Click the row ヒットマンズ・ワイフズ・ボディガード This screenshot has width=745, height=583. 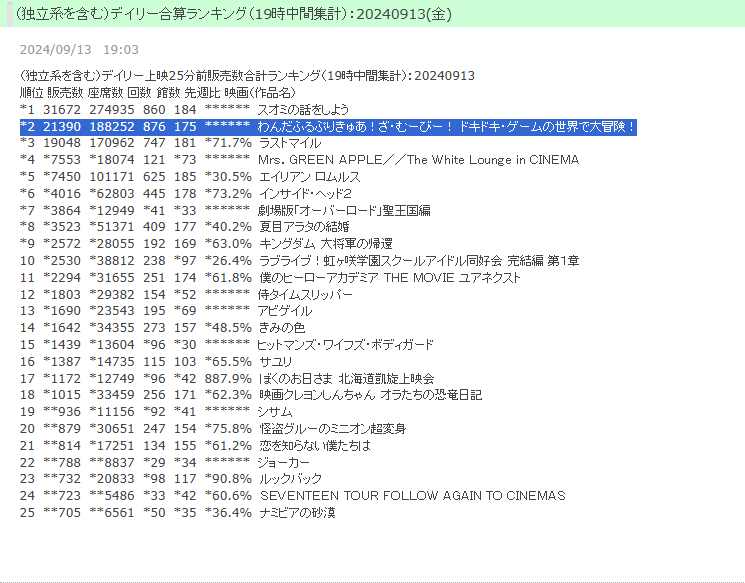pyautogui.click(x=227, y=344)
